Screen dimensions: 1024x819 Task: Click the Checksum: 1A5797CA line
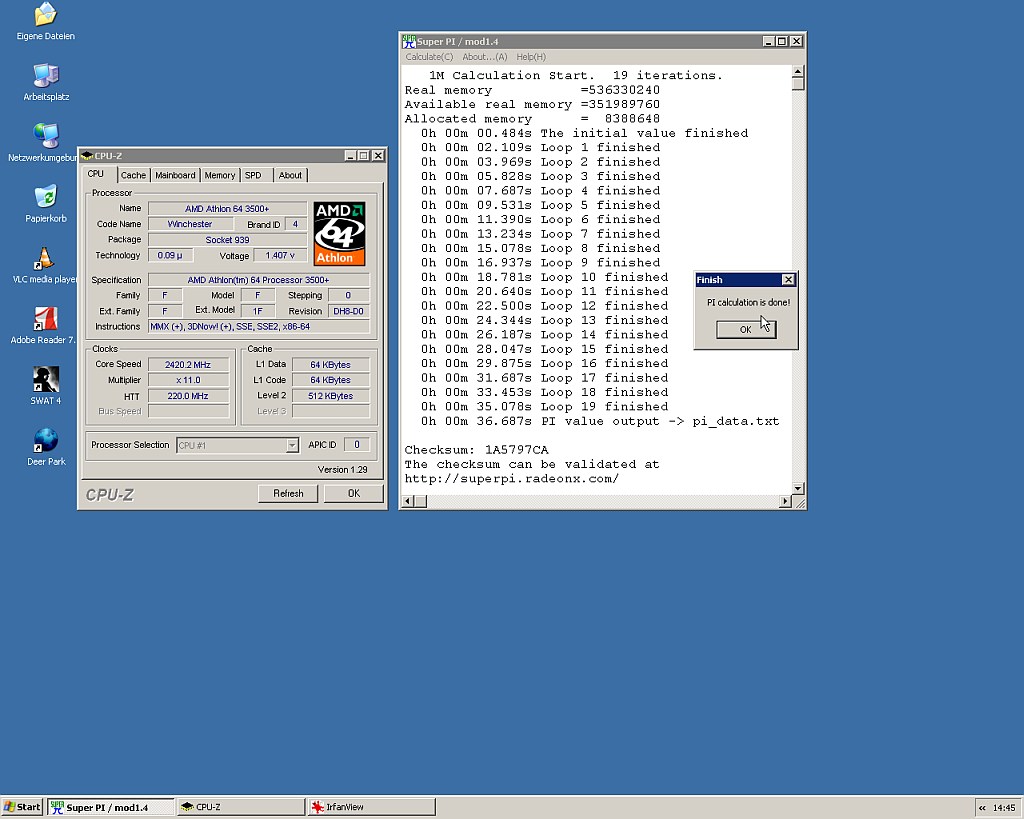point(476,450)
